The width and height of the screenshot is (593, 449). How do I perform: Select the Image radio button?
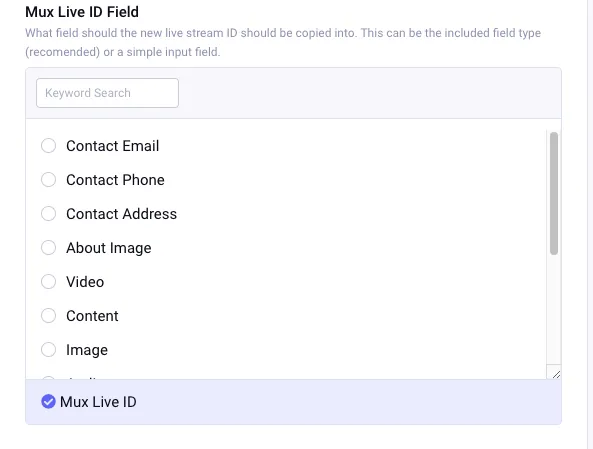coord(48,350)
